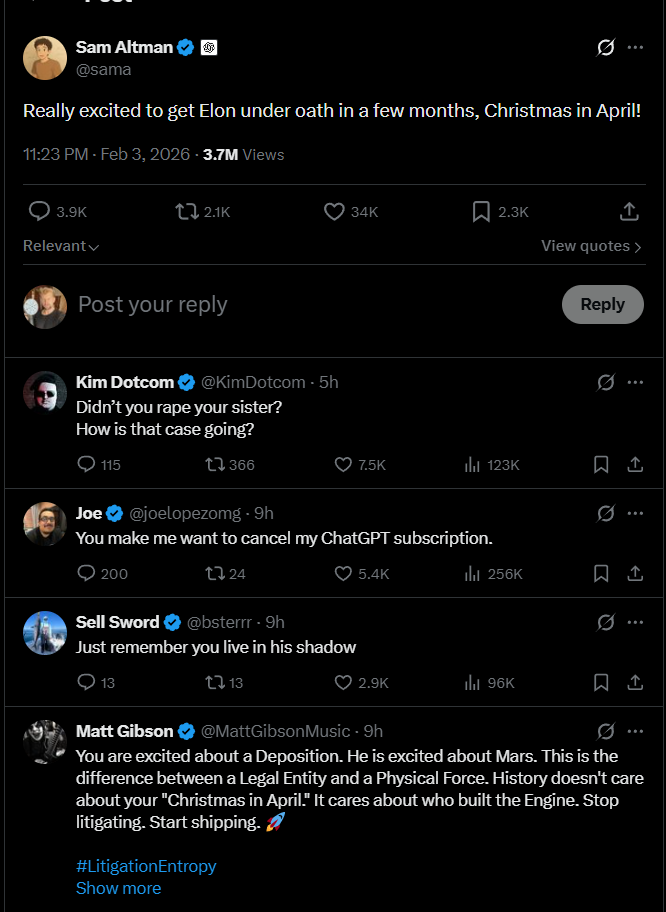Image resolution: width=666 pixels, height=912 pixels.
Task: Open more options on Sam Altman's post
Action: (x=635, y=47)
